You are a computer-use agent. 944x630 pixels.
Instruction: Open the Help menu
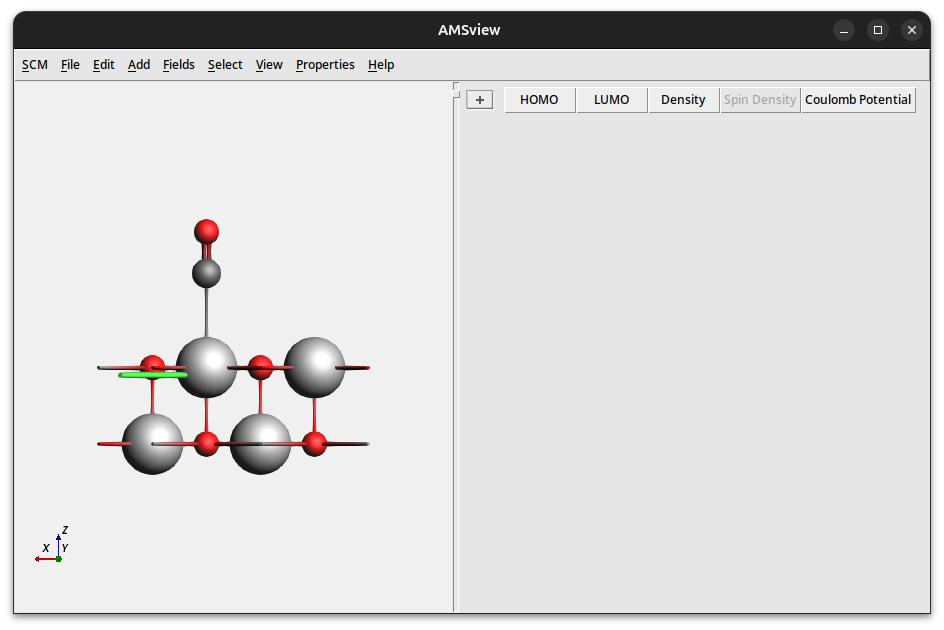click(x=381, y=65)
